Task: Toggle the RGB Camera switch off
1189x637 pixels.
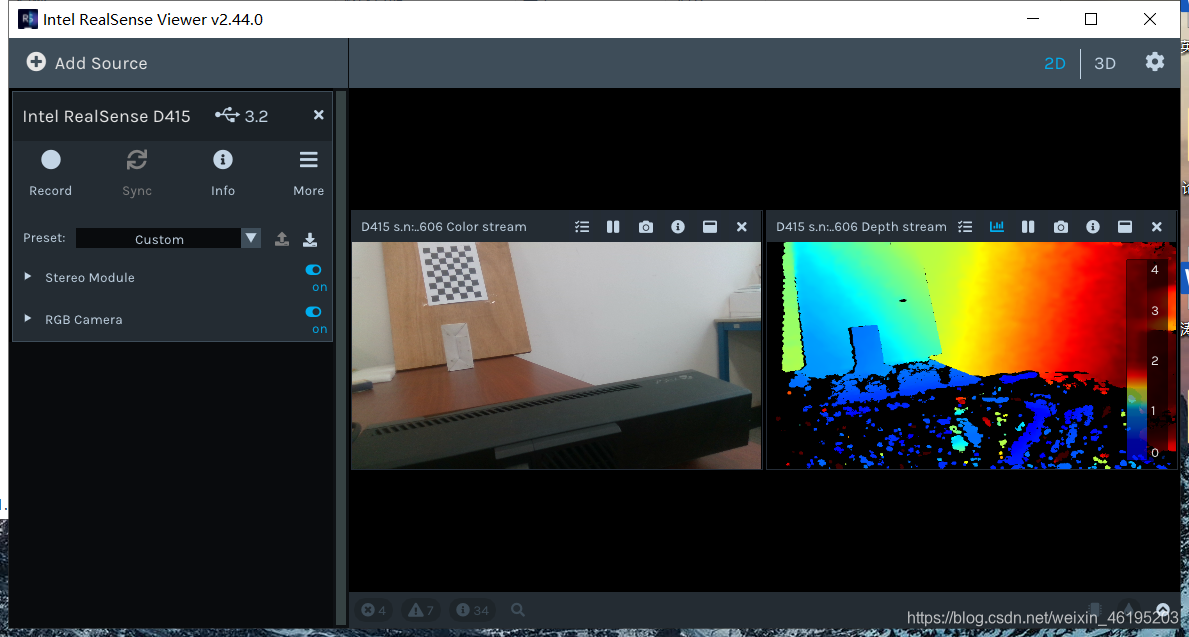Action: (312, 312)
